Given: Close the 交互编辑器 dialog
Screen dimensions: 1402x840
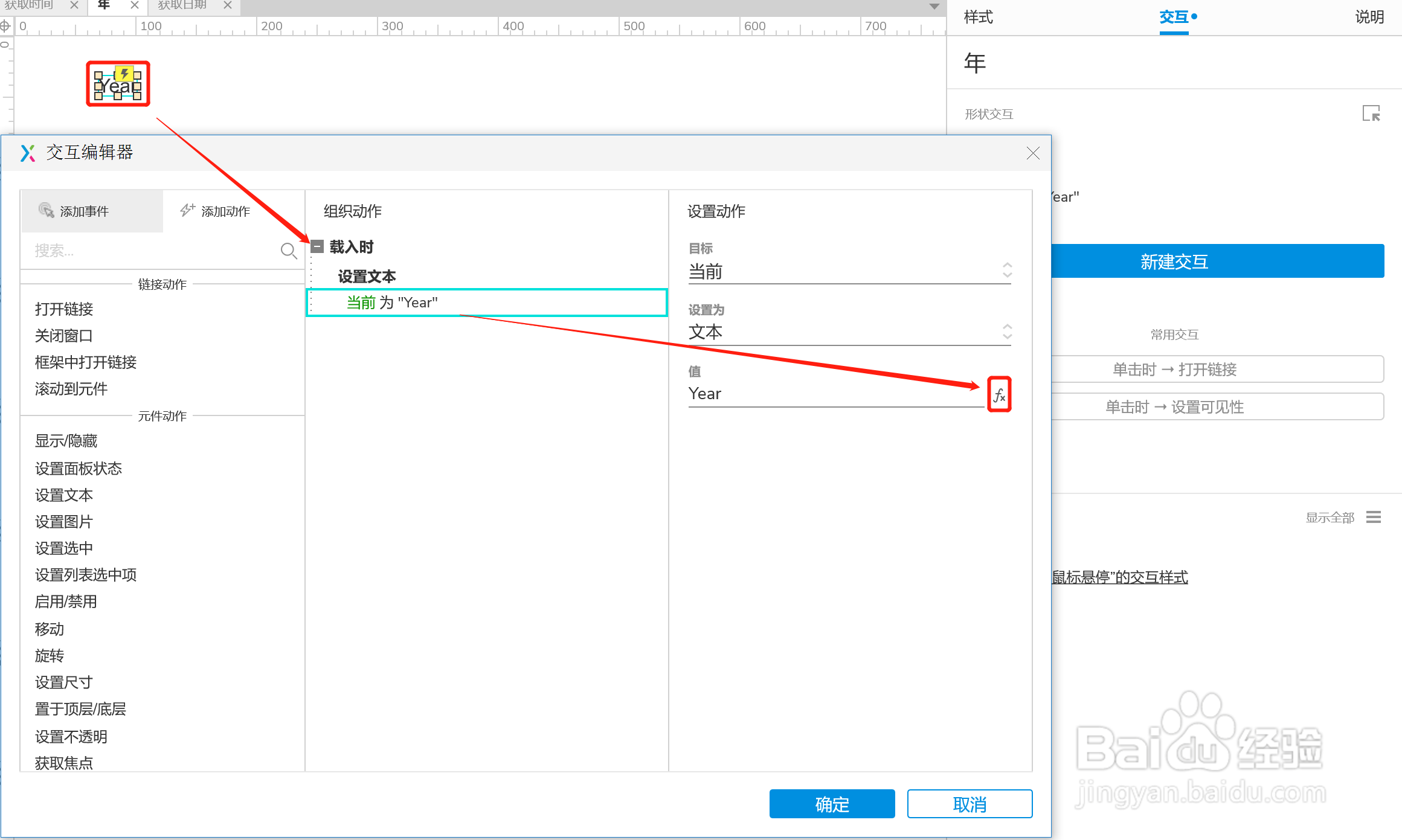Looking at the screenshot, I should point(1033,153).
